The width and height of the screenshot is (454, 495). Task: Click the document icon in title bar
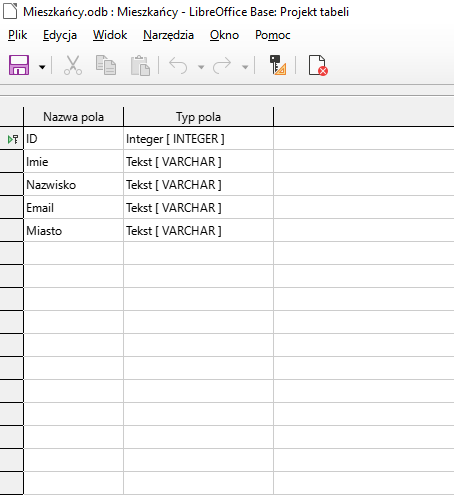click(10, 11)
